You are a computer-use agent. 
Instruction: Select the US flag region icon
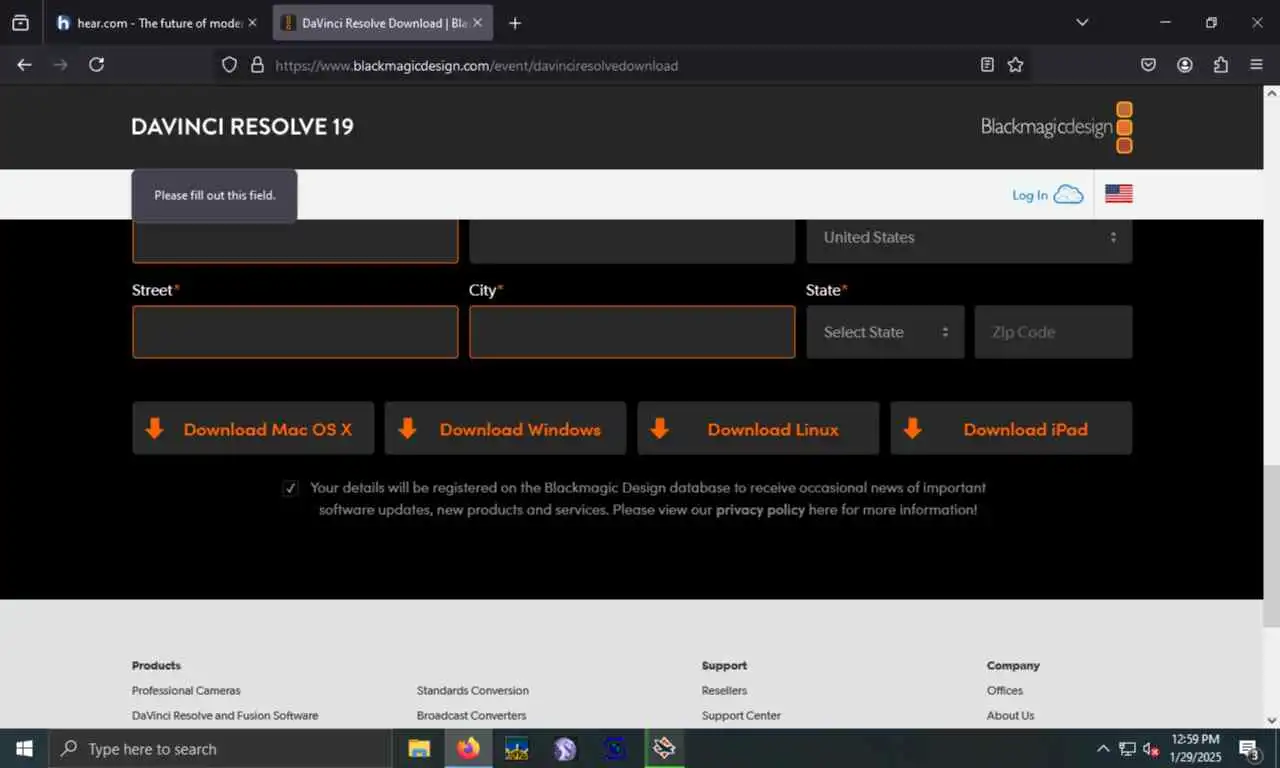click(x=1119, y=194)
